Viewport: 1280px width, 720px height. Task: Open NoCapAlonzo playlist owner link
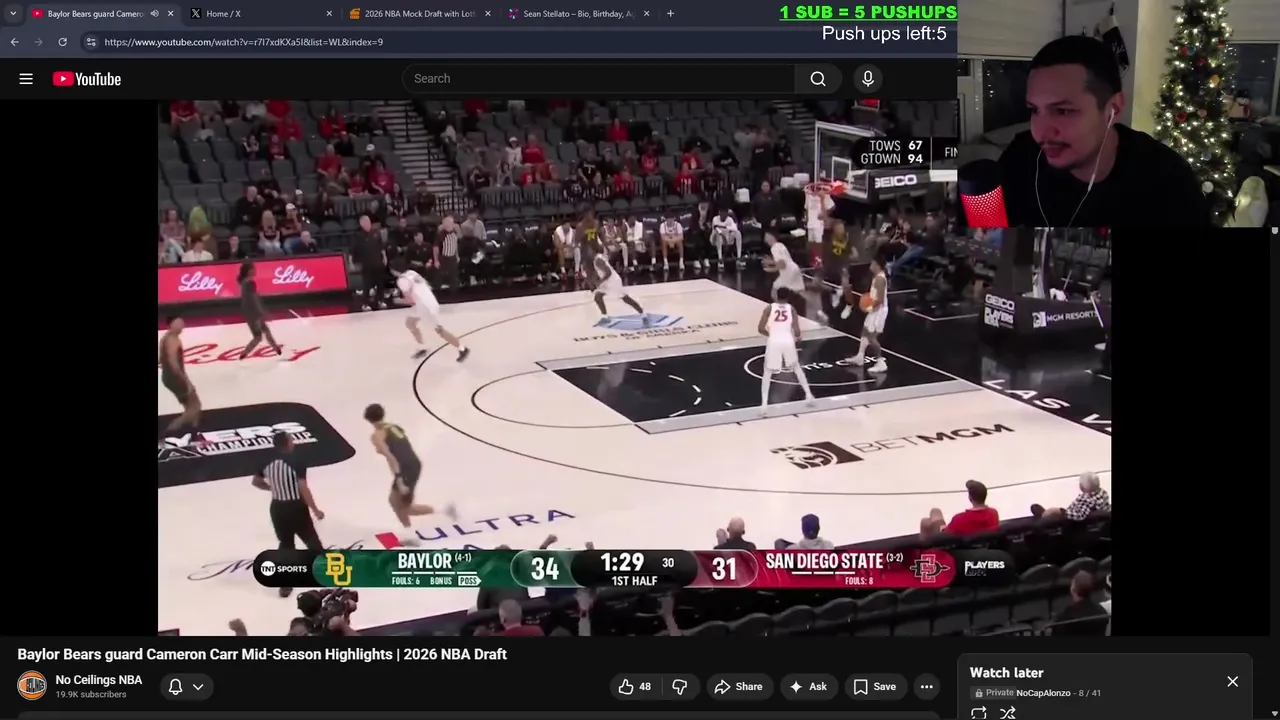1043,693
